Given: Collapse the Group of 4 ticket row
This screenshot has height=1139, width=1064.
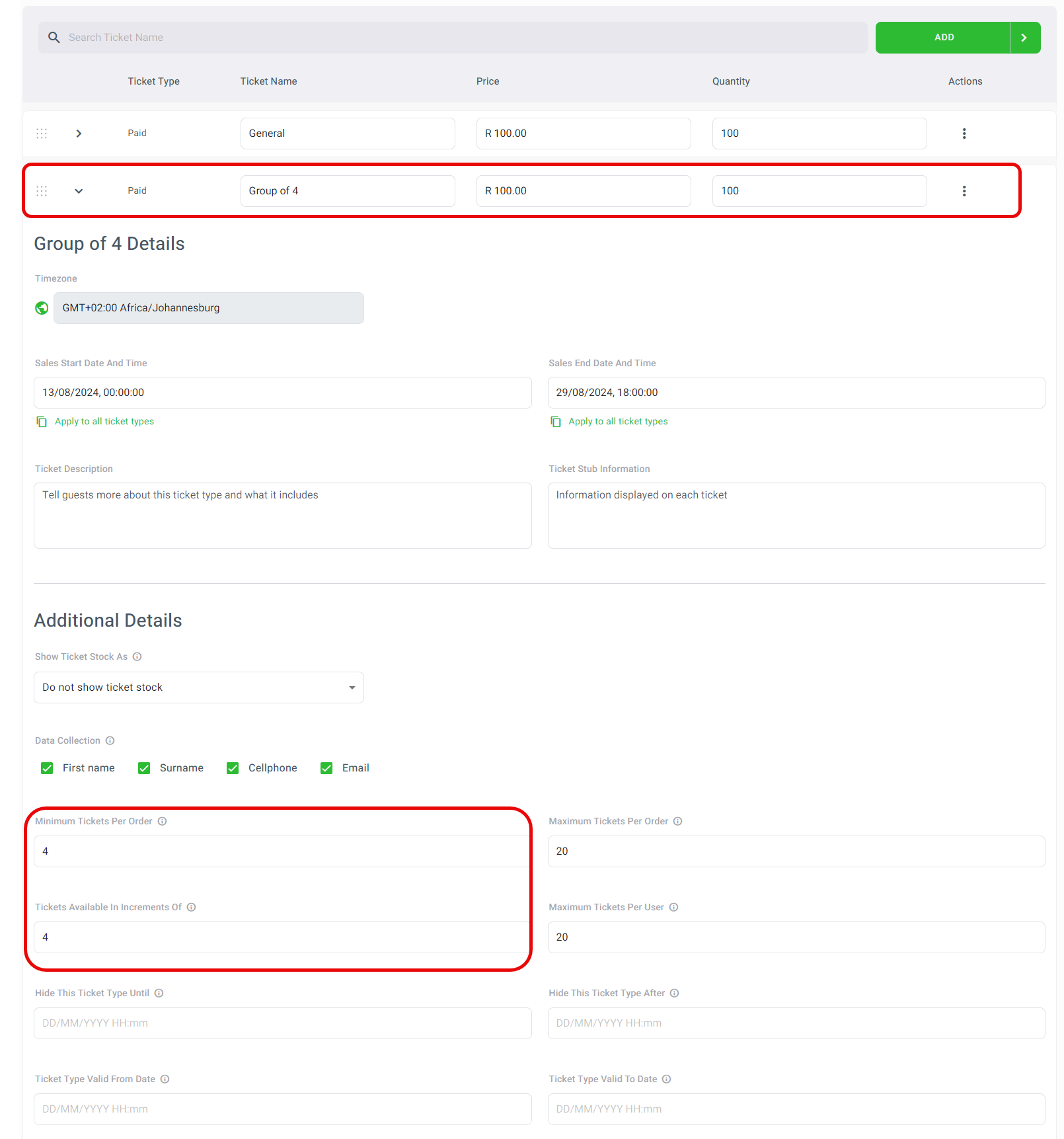Looking at the screenshot, I should [79, 191].
